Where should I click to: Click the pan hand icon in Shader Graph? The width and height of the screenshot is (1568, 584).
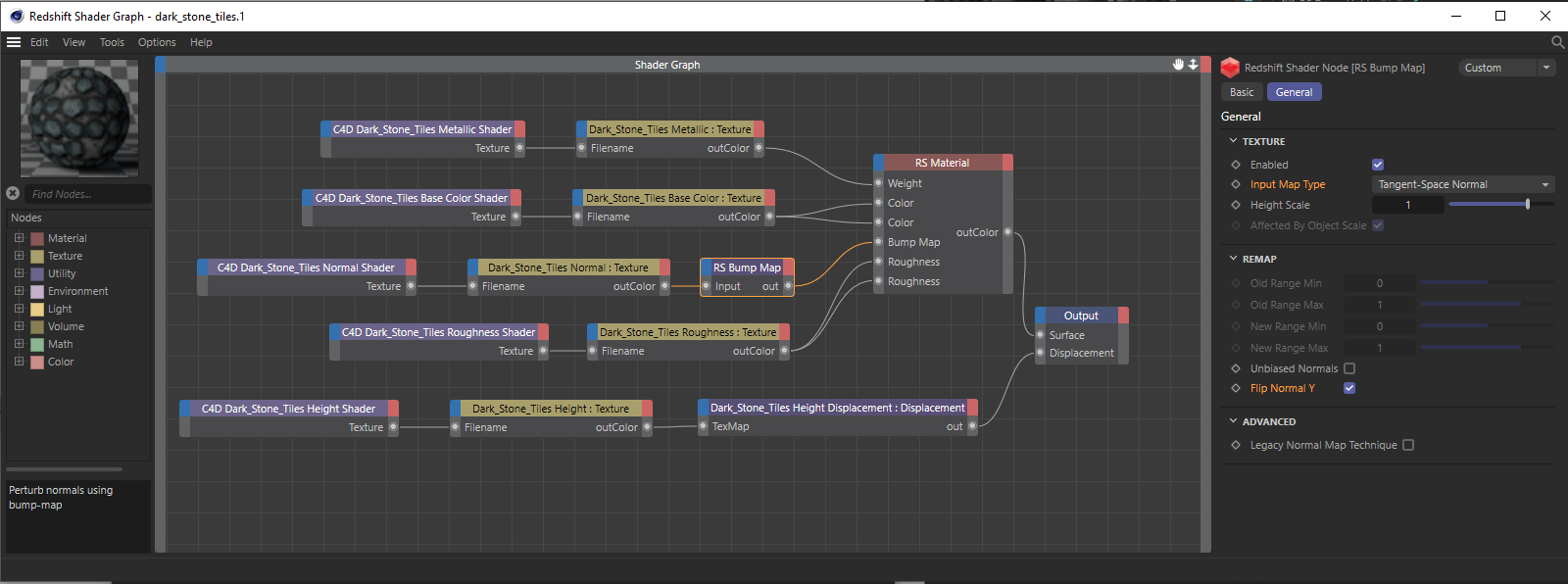pos(1178,65)
